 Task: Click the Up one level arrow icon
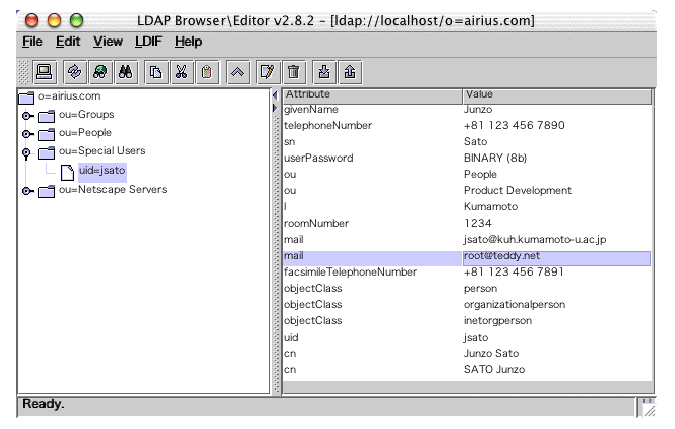238,72
